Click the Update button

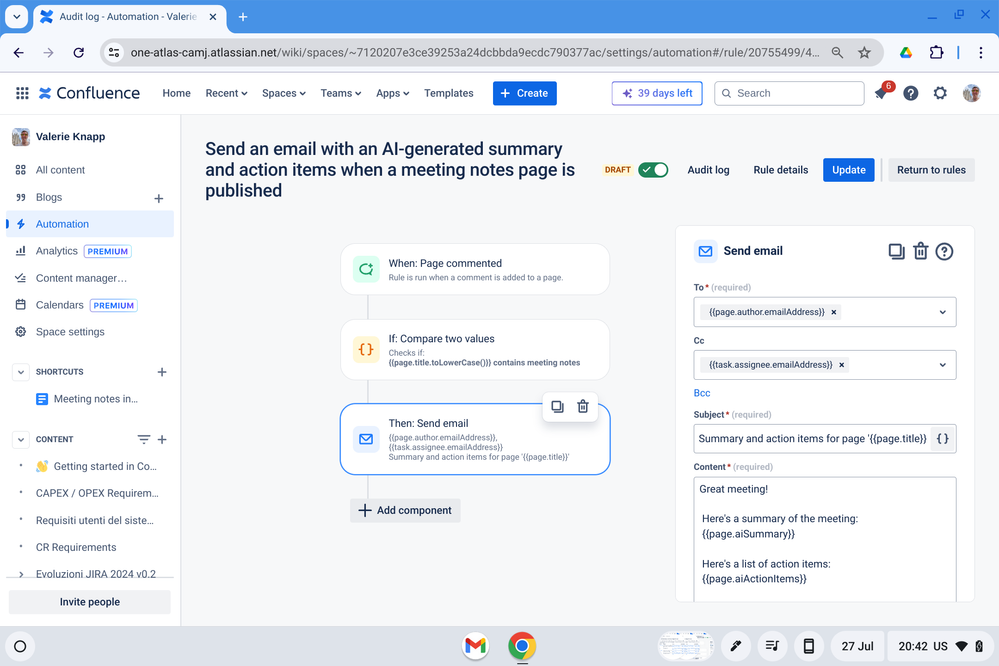click(848, 170)
